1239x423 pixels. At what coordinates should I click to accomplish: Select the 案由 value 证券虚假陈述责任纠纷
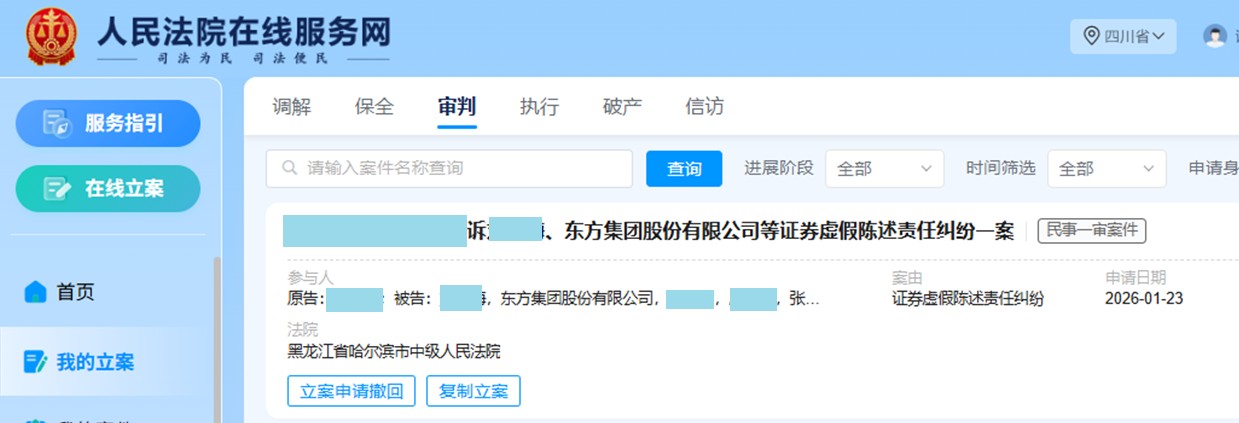(x=968, y=298)
